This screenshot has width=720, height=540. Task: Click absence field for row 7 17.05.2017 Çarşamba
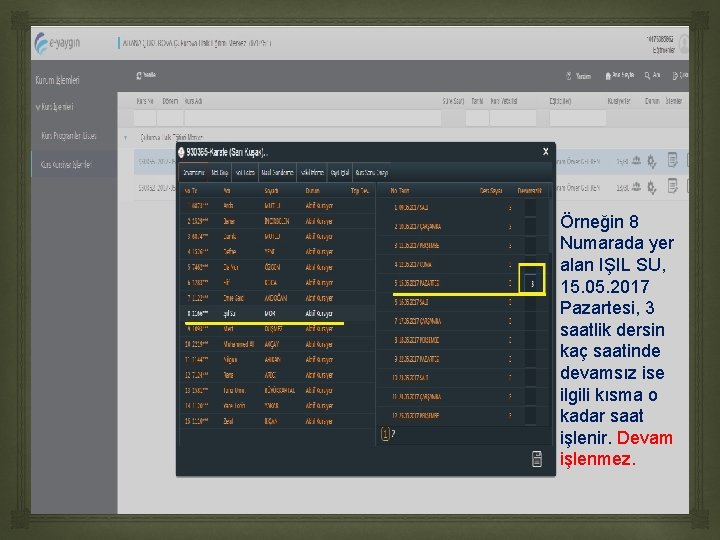(x=531, y=321)
